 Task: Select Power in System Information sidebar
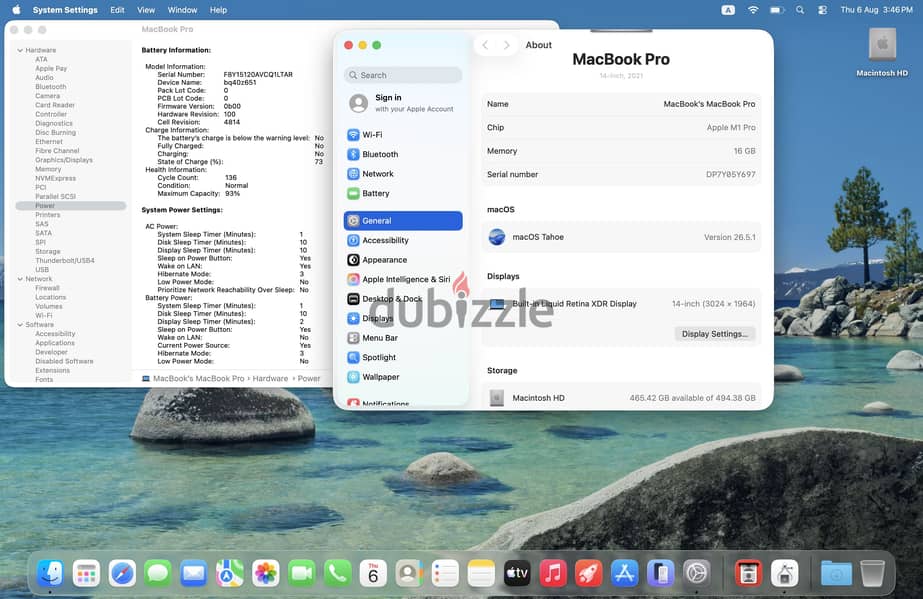(71, 206)
